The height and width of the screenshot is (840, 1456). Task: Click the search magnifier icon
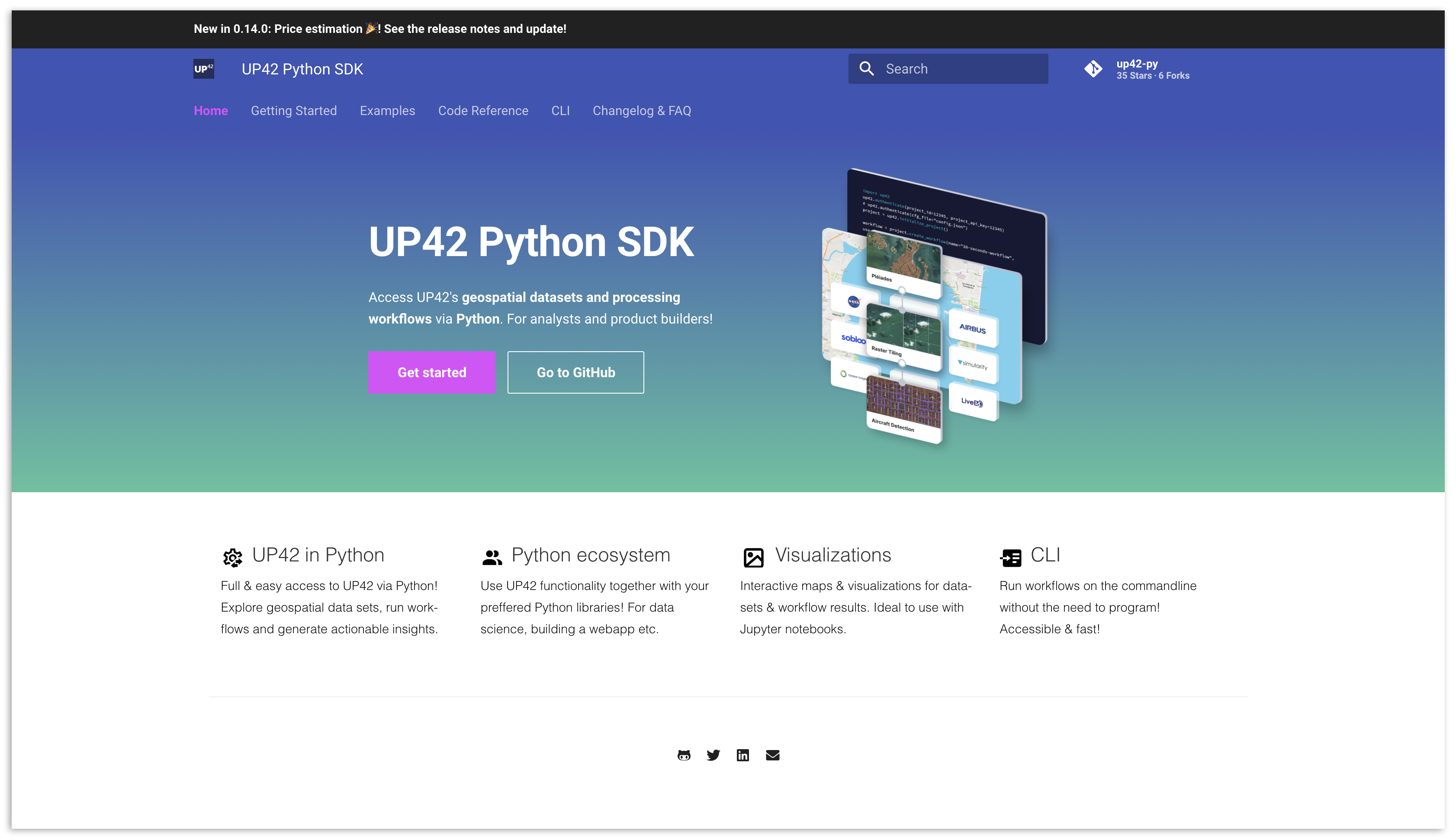(x=866, y=69)
